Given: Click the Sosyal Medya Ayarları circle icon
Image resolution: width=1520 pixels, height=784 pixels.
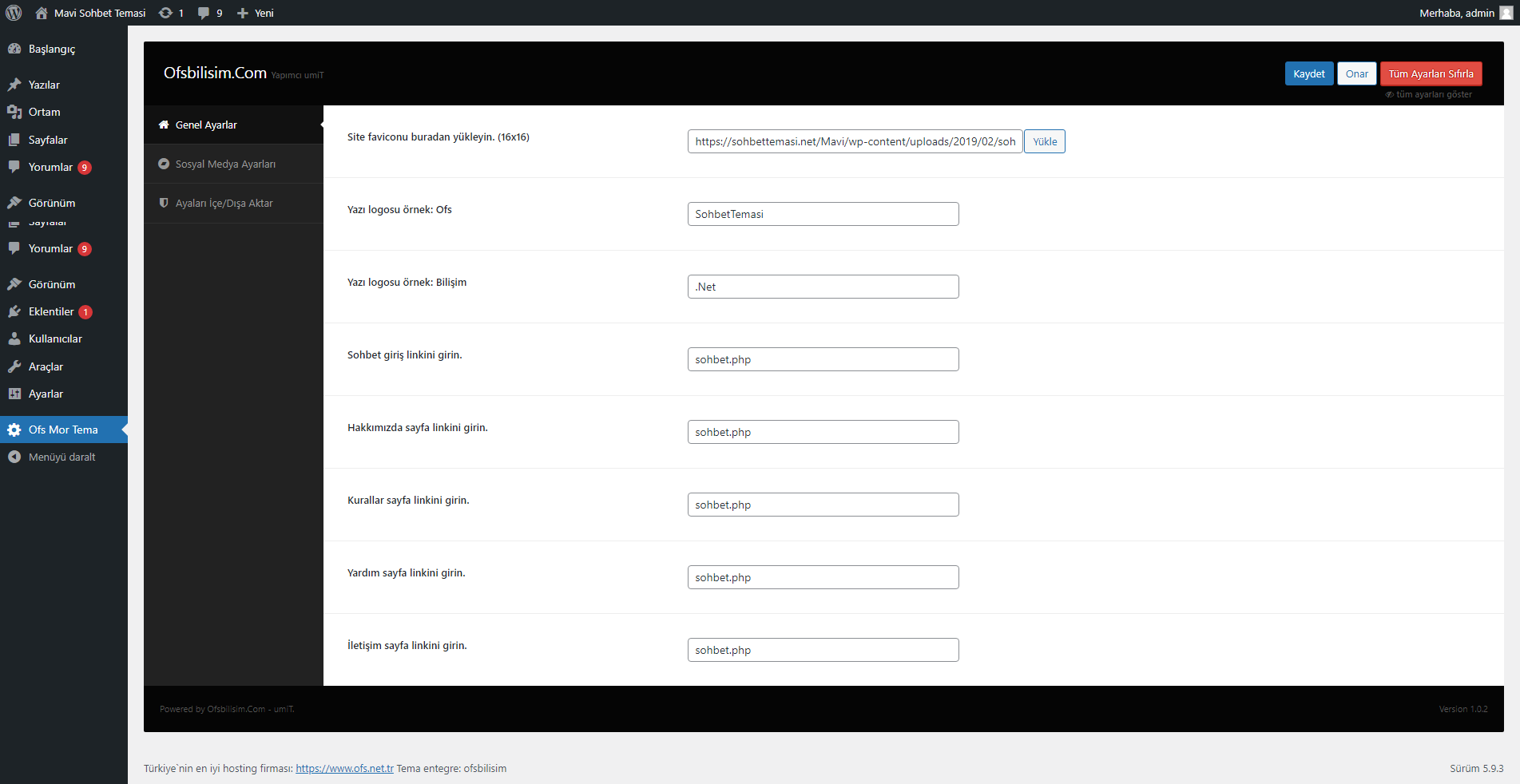Looking at the screenshot, I should click(164, 164).
